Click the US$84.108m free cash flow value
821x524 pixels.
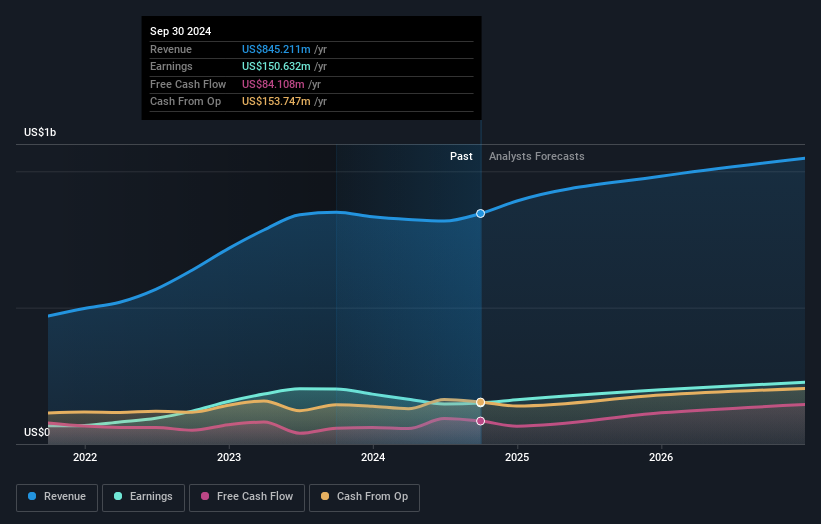[273, 84]
